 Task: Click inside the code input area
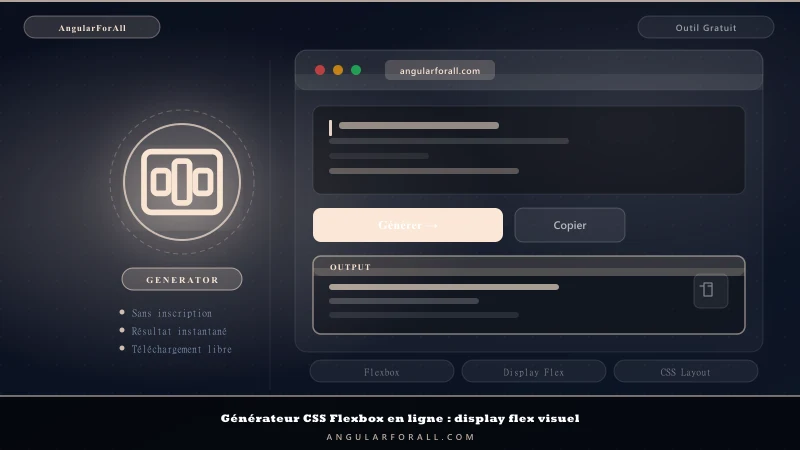click(529, 149)
